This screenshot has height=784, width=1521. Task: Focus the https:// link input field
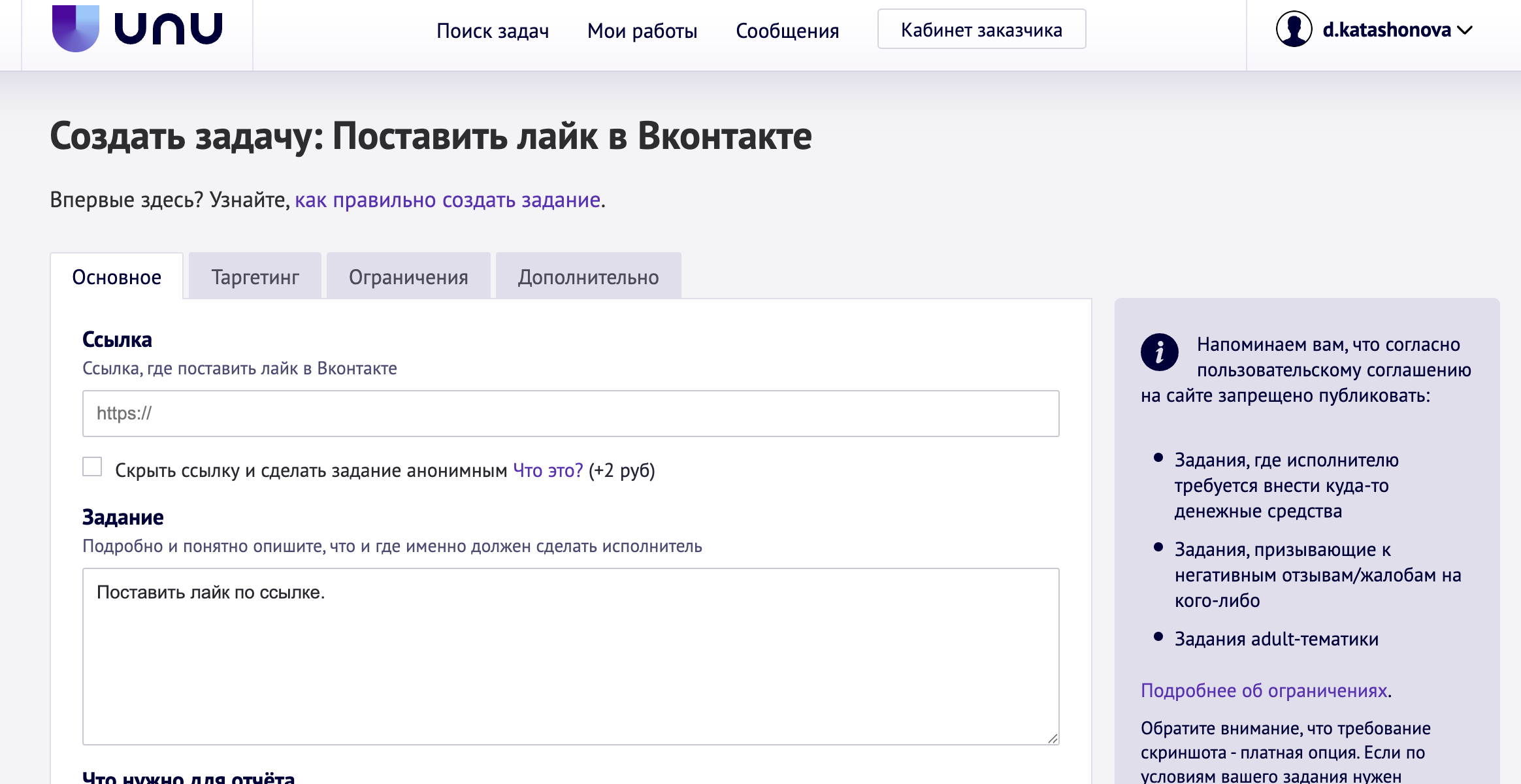(x=570, y=414)
